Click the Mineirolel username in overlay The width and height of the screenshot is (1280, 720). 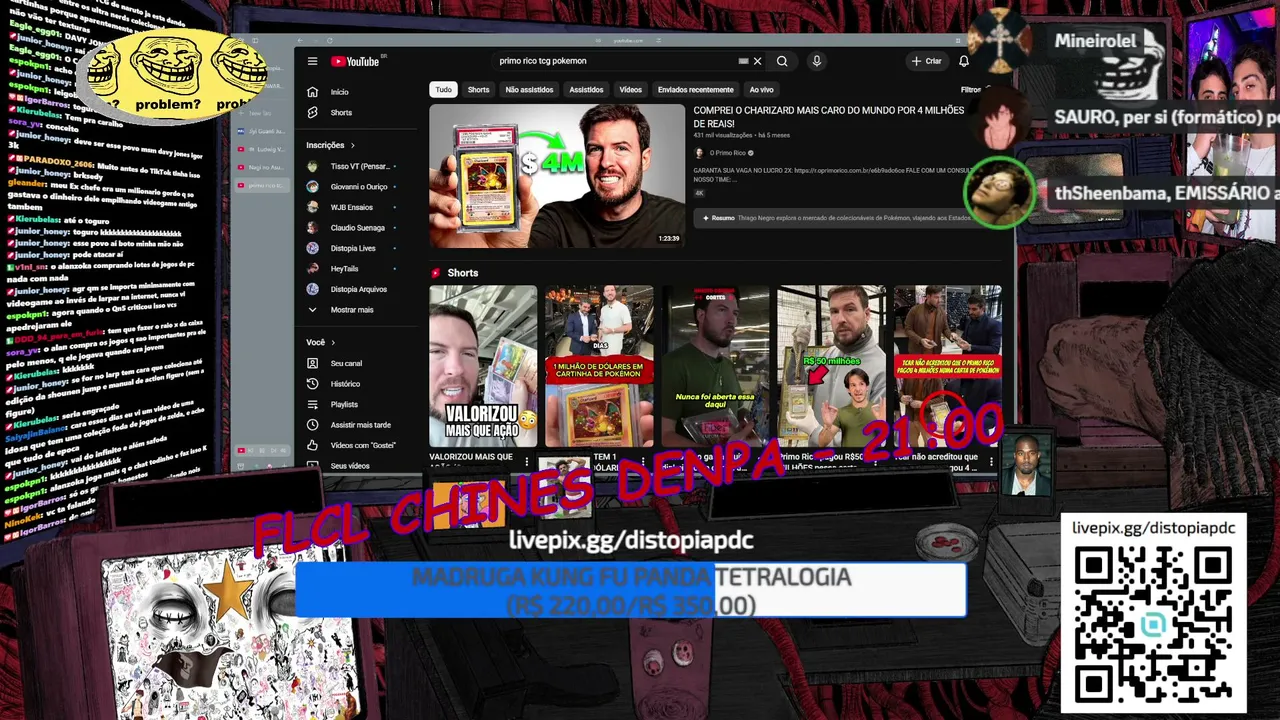(x=1095, y=41)
